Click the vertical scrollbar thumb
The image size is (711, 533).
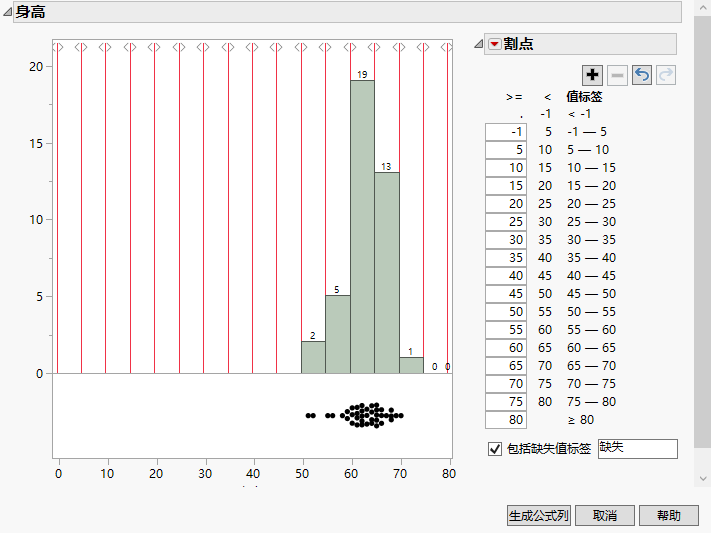702,231
